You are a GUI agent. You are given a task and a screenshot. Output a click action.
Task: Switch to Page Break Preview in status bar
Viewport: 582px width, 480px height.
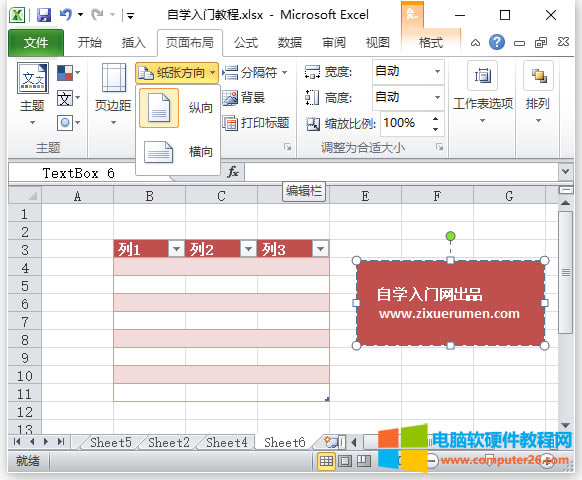click(364, 461)
